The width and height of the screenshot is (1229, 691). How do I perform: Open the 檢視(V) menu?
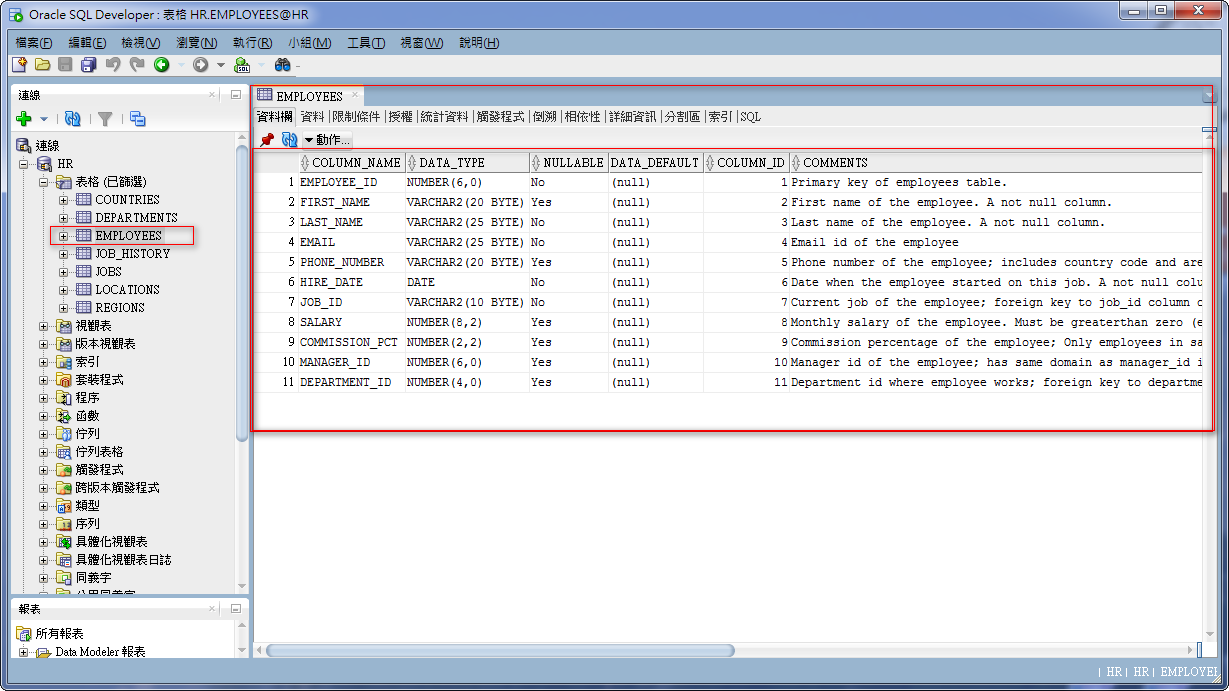140,43
